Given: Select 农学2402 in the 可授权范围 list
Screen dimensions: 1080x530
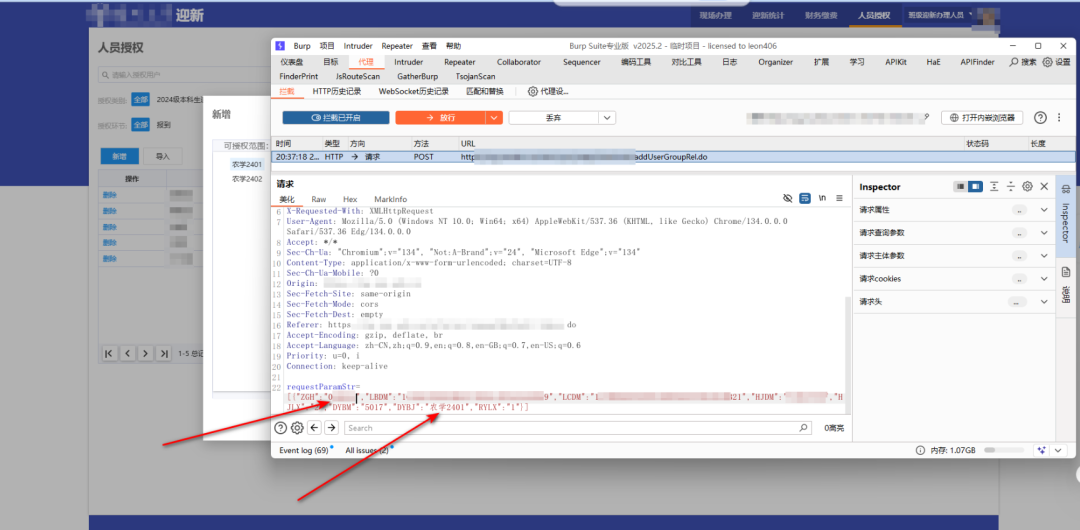Looking at the screenshot, I should click(247, 179).
